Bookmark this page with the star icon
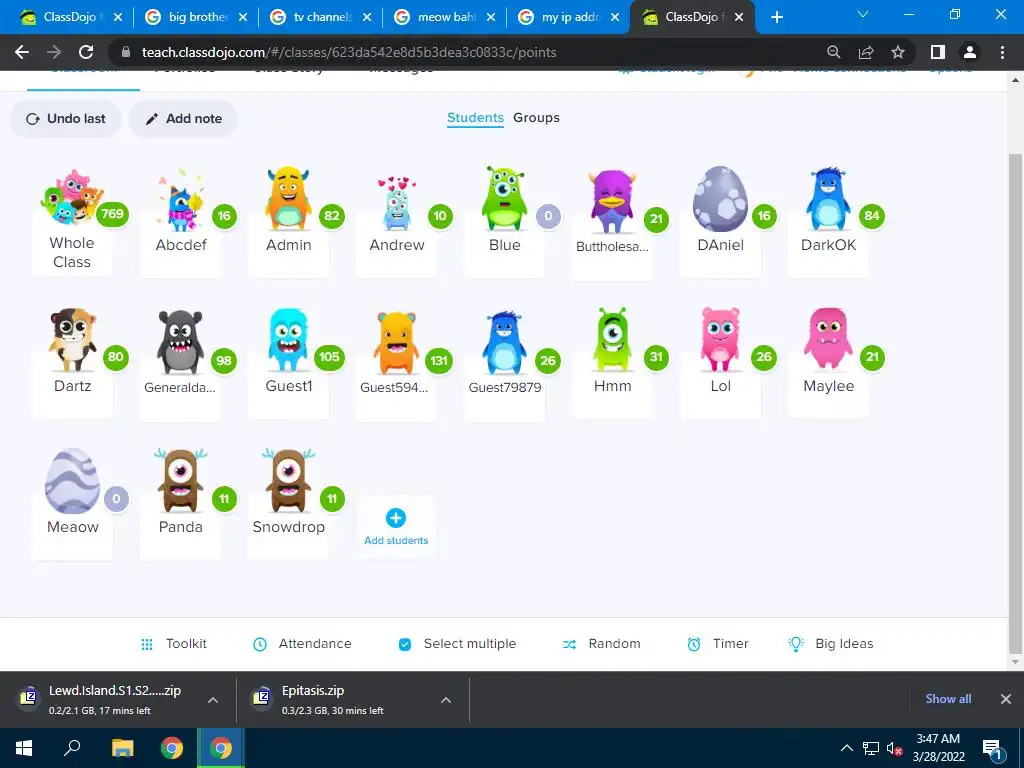The width and height of the screenshot is (1024, 768). click(x=898, y=52)
